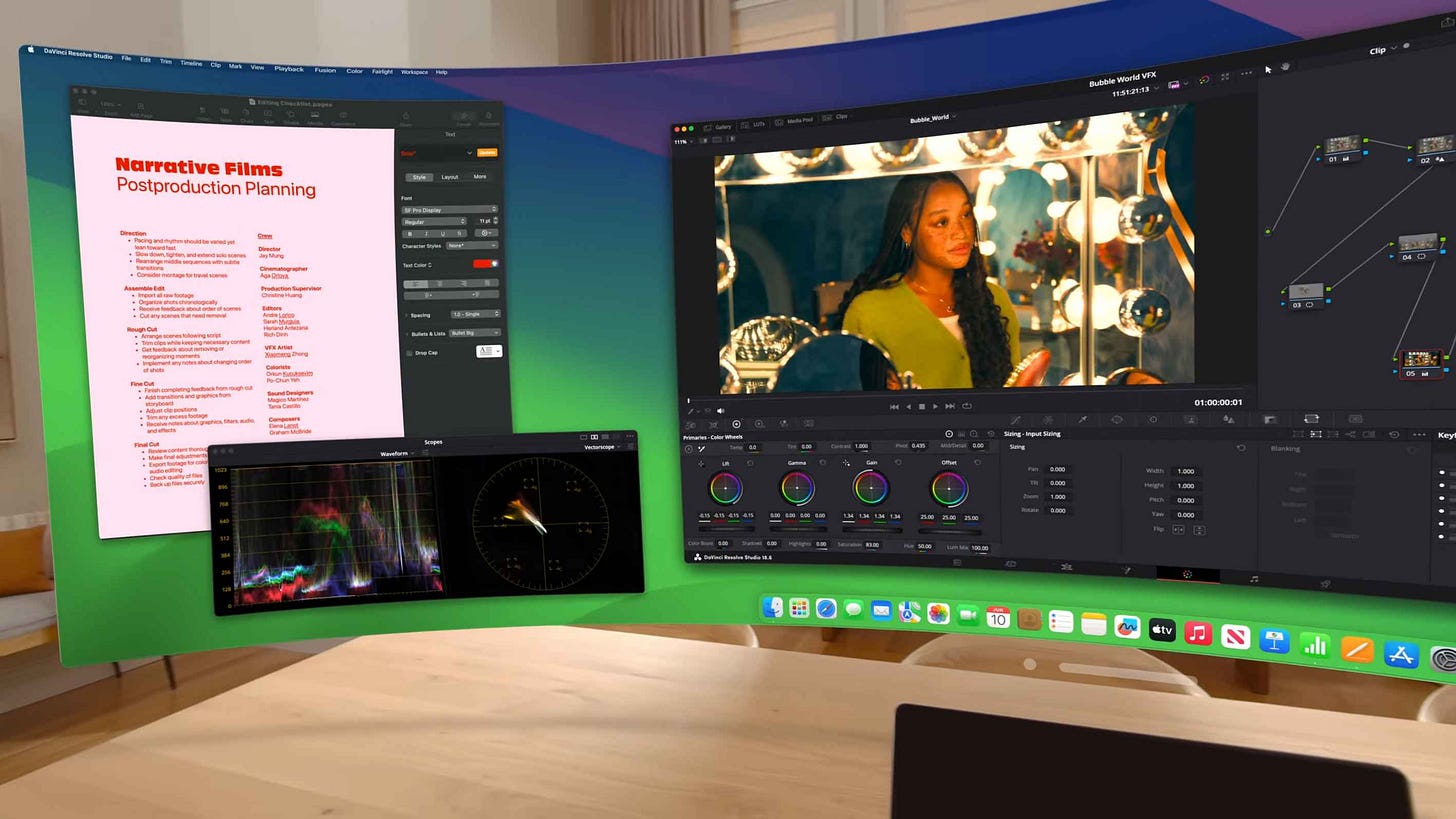Screen dimensions: 1456x819
Task: Open the Calendar app in the Dock
Action: (998, 617)
